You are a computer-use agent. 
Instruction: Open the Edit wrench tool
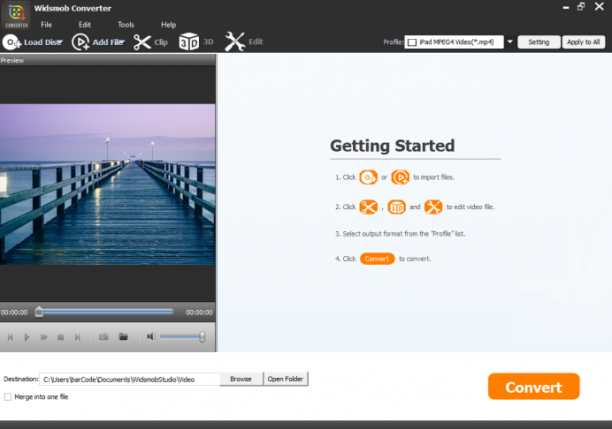point(235,41)
